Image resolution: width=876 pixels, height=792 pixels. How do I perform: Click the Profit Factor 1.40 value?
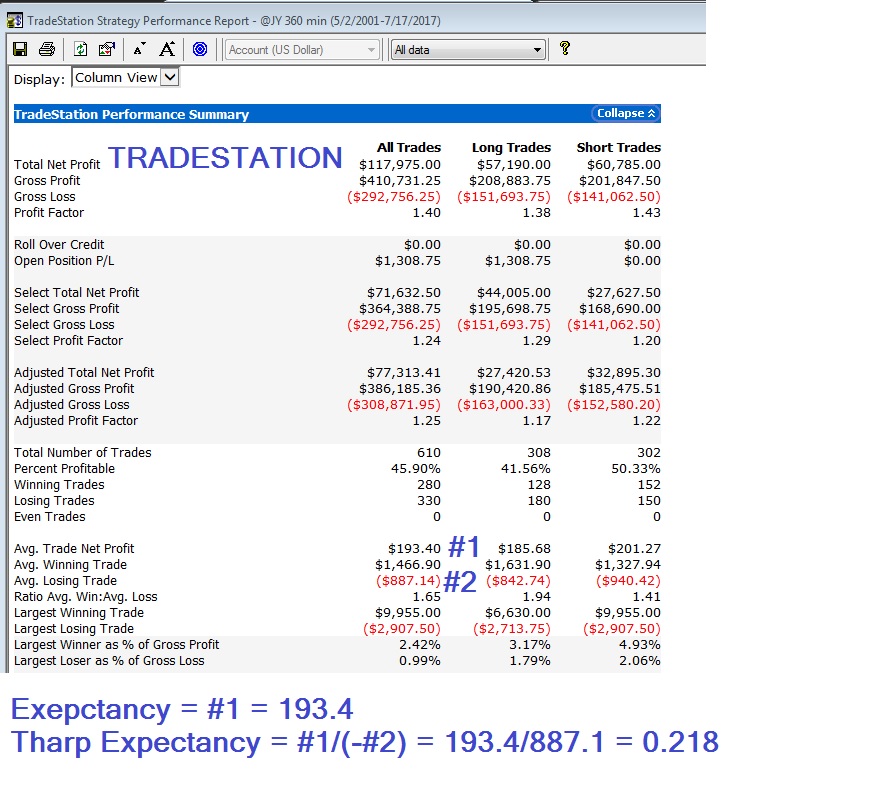coord(427,213)
